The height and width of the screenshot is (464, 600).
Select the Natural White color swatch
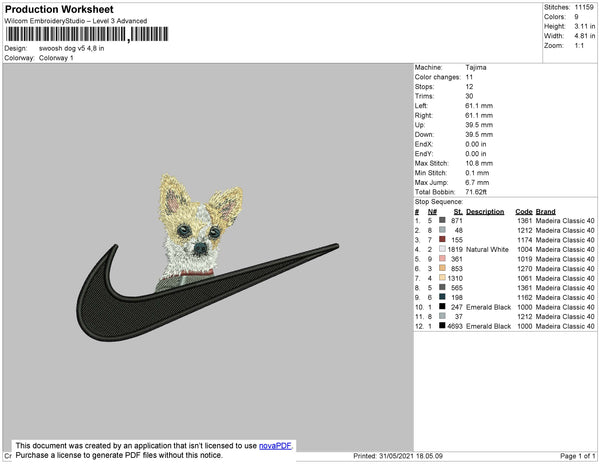(x=442, y=249)
